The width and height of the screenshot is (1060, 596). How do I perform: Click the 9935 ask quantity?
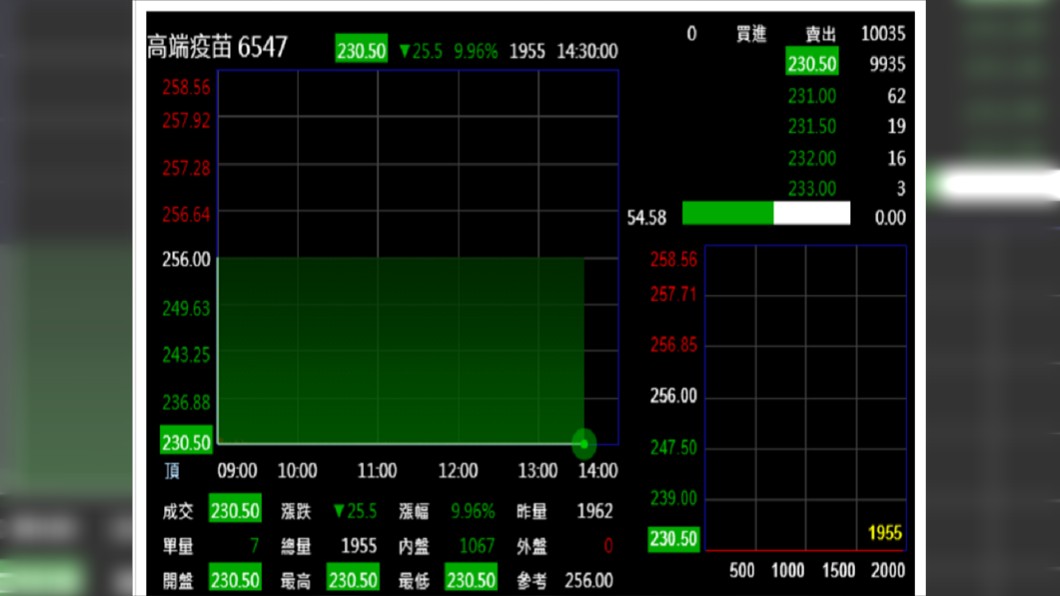click(x=887, y=64)
